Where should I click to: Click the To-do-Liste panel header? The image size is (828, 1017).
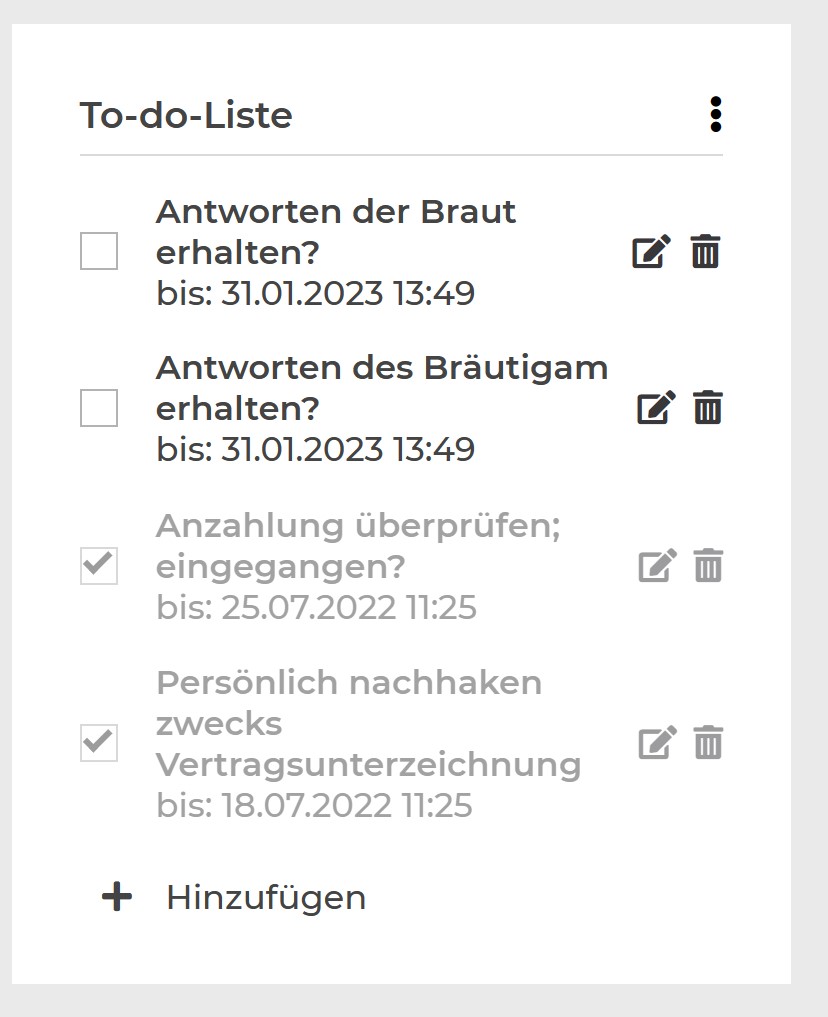(x=186, y=116)
